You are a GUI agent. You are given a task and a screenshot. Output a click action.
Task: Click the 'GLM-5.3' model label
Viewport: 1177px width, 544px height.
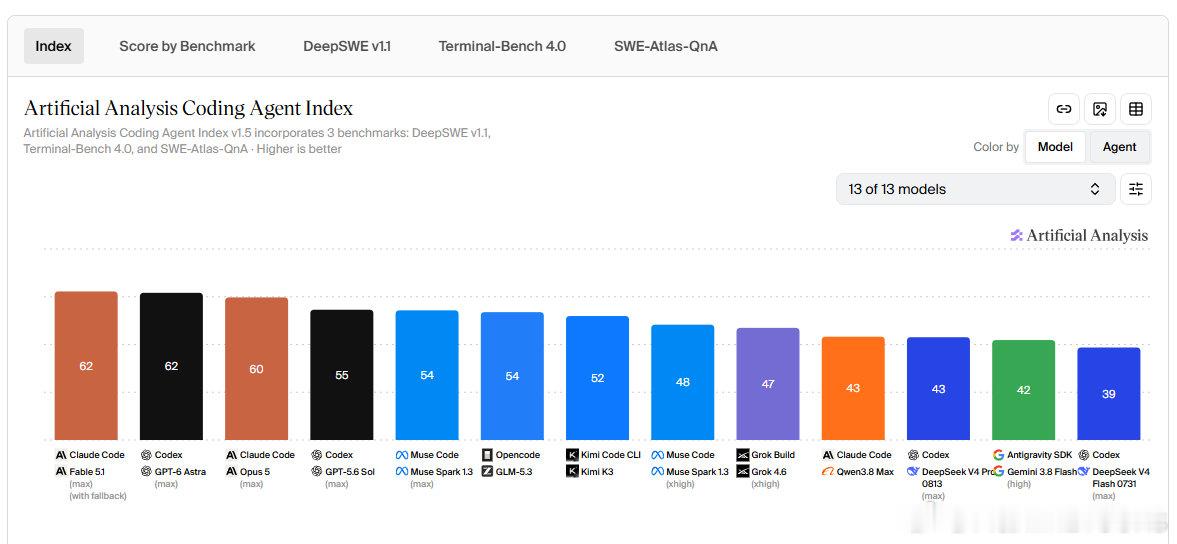(x=517, y=472)
